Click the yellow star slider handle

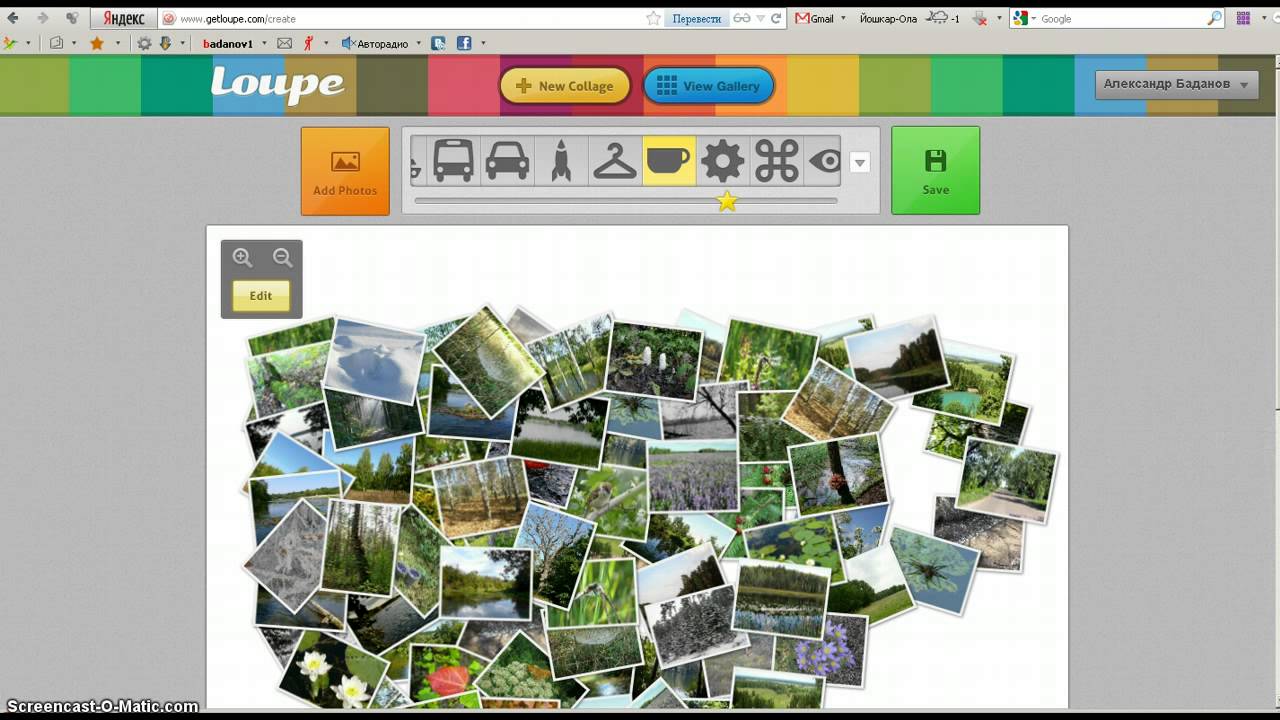click(x=727, y=201)
